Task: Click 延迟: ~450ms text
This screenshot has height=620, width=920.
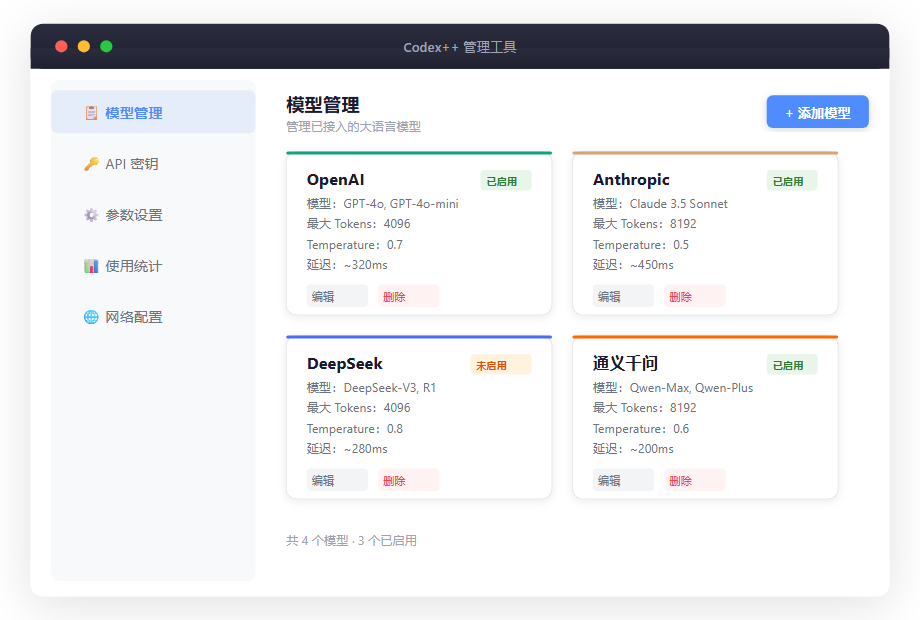Action: (x=633, y=265)
